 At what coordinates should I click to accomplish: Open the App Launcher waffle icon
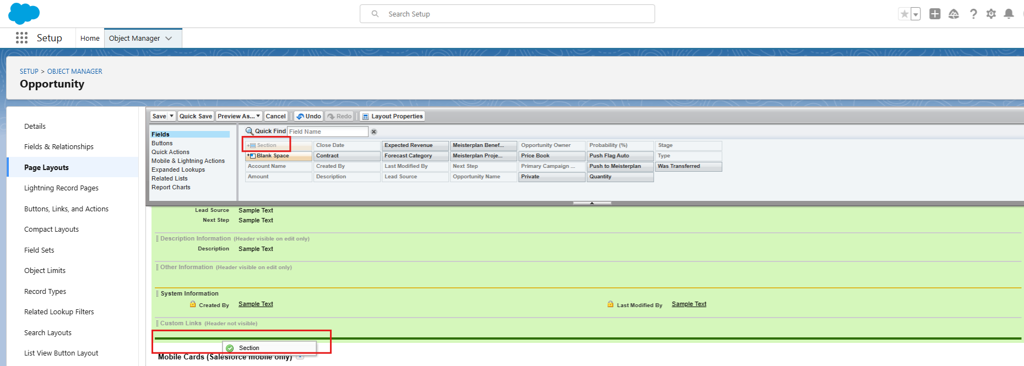(22, 38)
